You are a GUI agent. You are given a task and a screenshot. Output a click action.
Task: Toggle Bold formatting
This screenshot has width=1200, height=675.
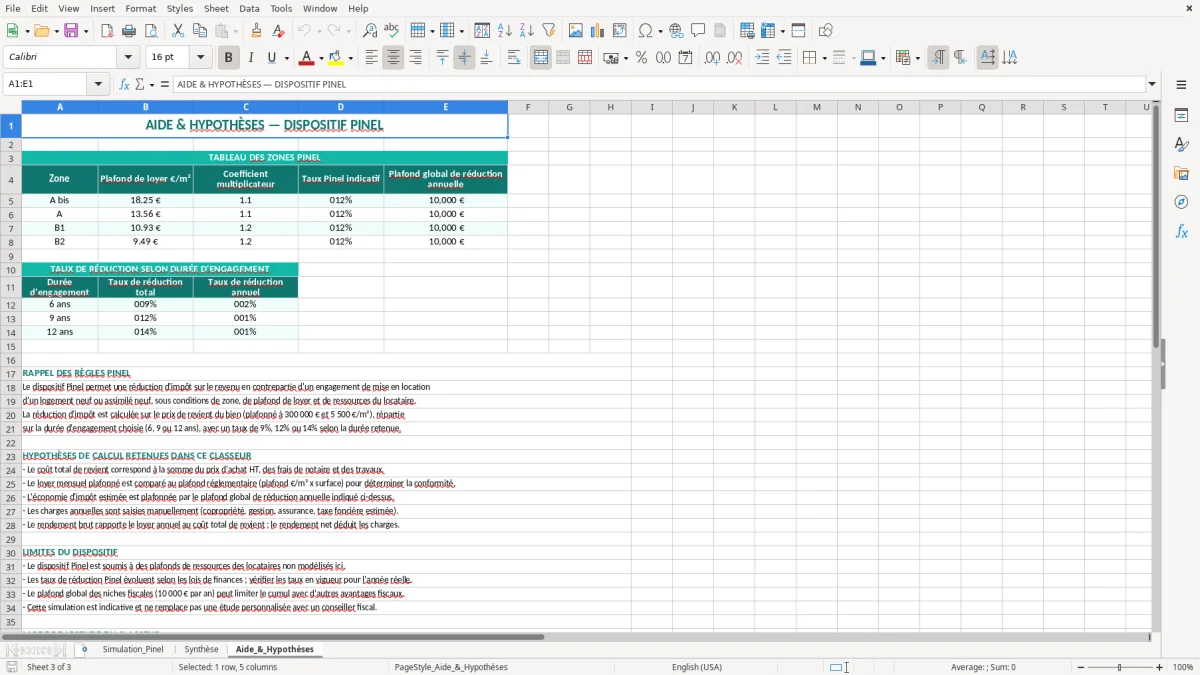coord(229,58)
